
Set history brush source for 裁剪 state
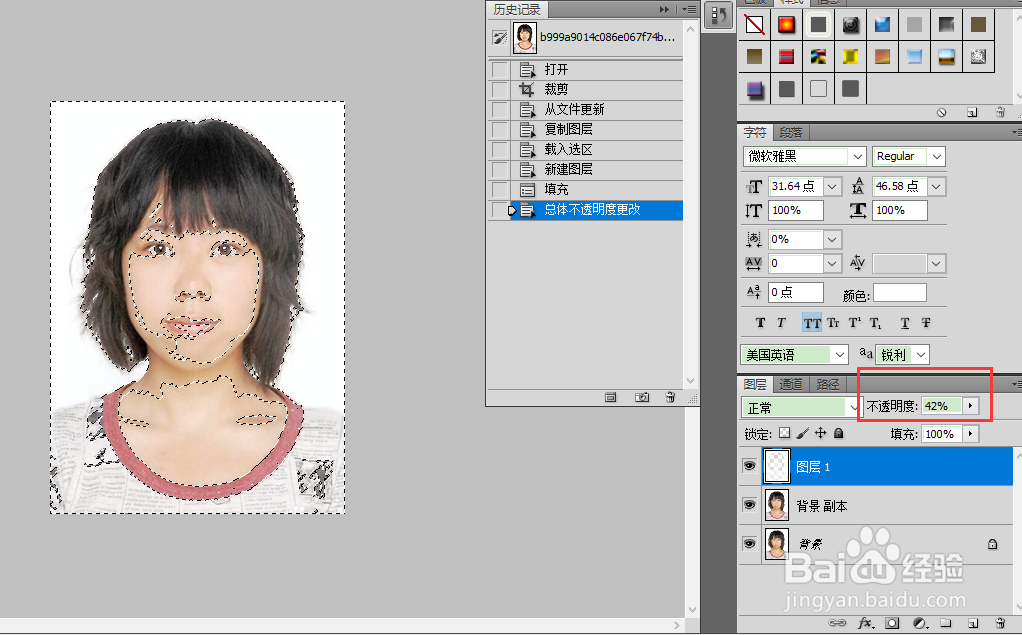500,89
